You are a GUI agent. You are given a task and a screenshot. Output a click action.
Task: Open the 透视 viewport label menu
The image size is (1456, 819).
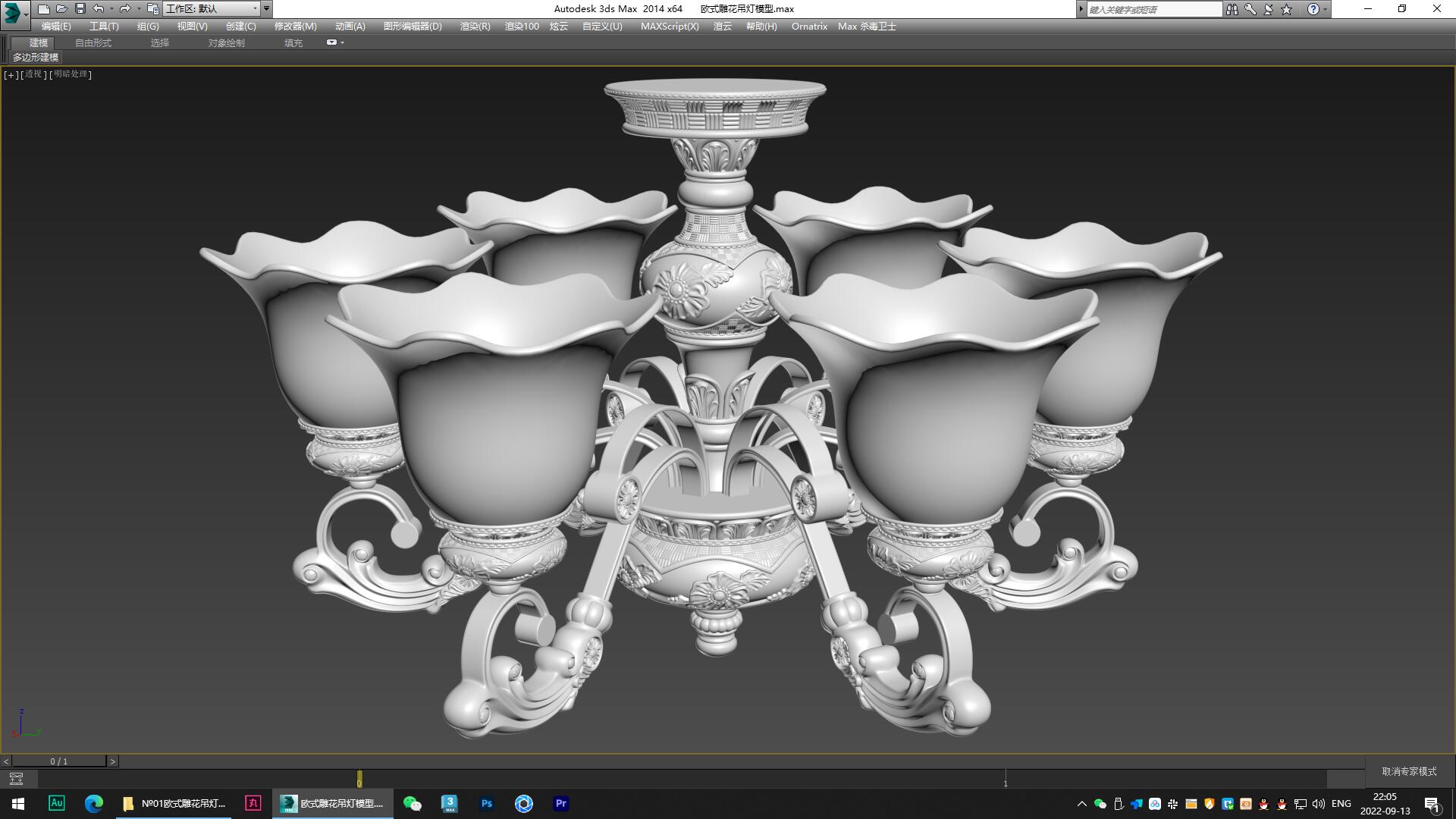(32, 74)
